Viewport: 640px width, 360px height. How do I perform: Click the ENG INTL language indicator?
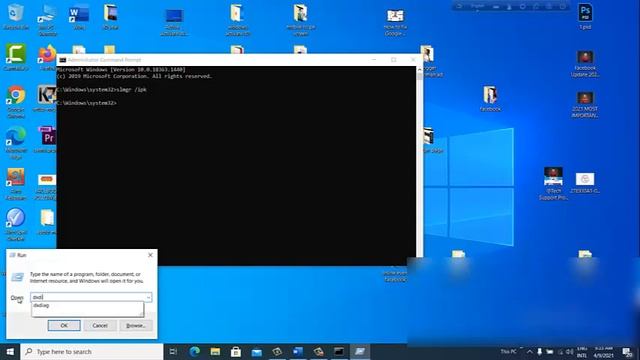coord(582,351)
